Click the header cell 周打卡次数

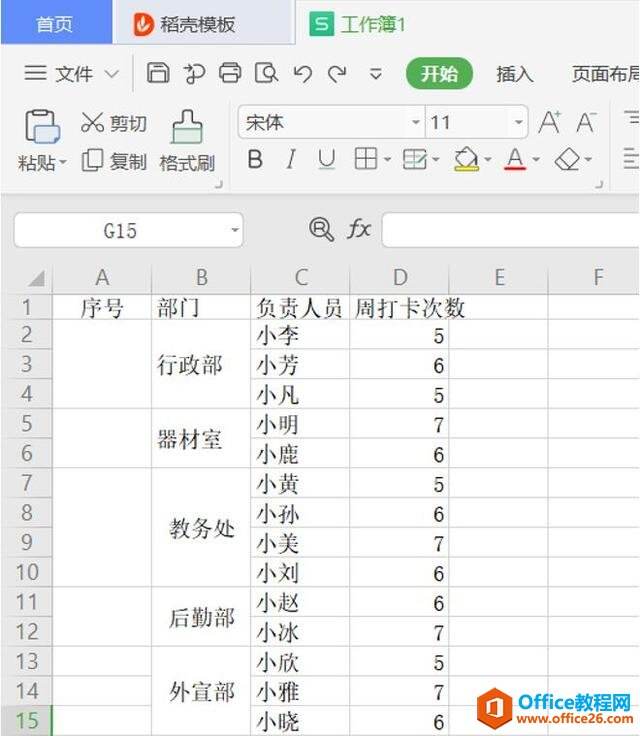pyautogui.click(x=399, y=308)
